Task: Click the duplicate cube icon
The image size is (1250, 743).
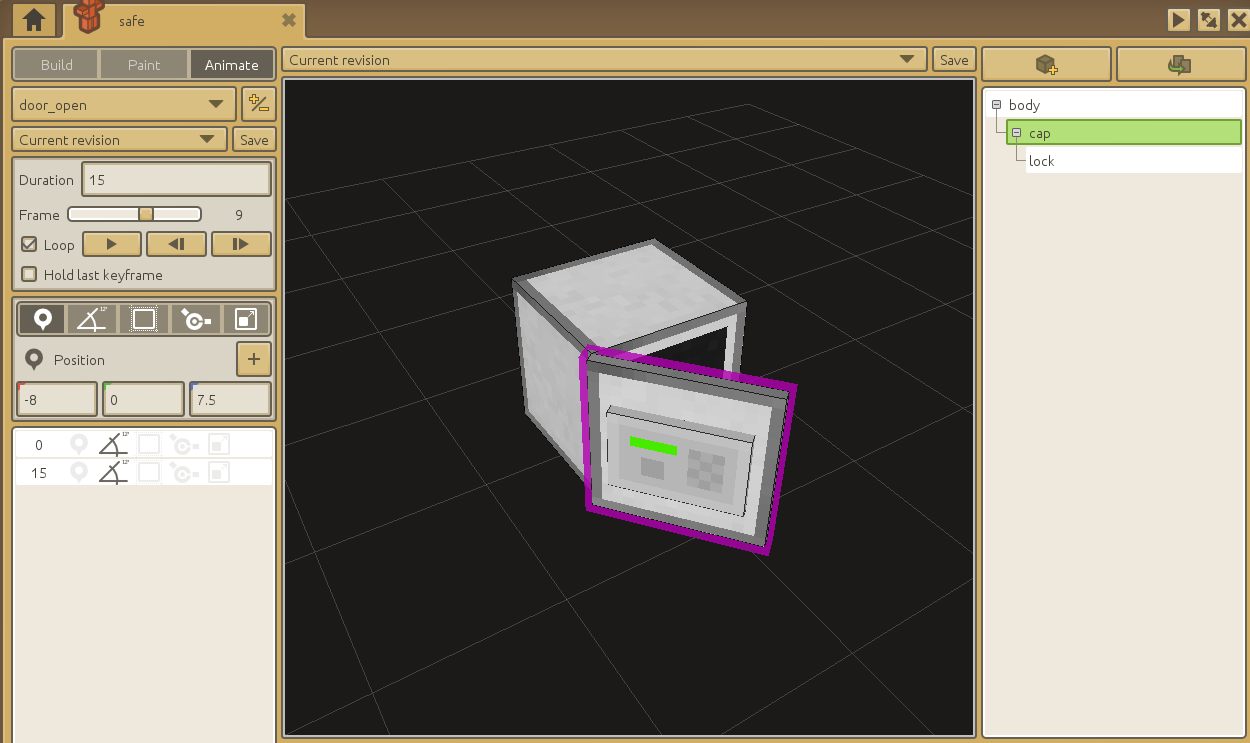Action: (1180, 65)
